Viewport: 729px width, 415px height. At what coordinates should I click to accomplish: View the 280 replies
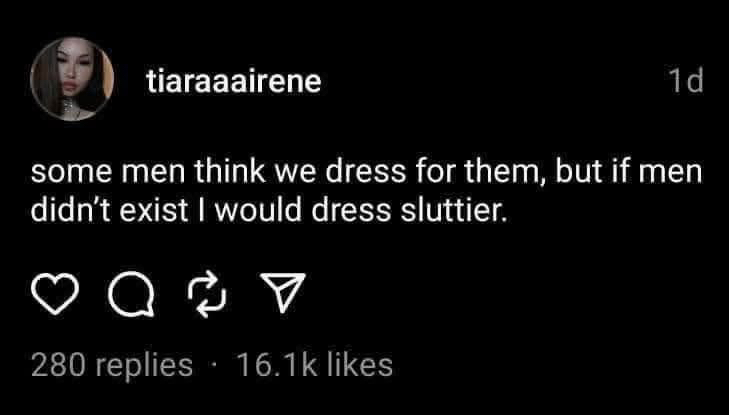[x=112, y=366]
